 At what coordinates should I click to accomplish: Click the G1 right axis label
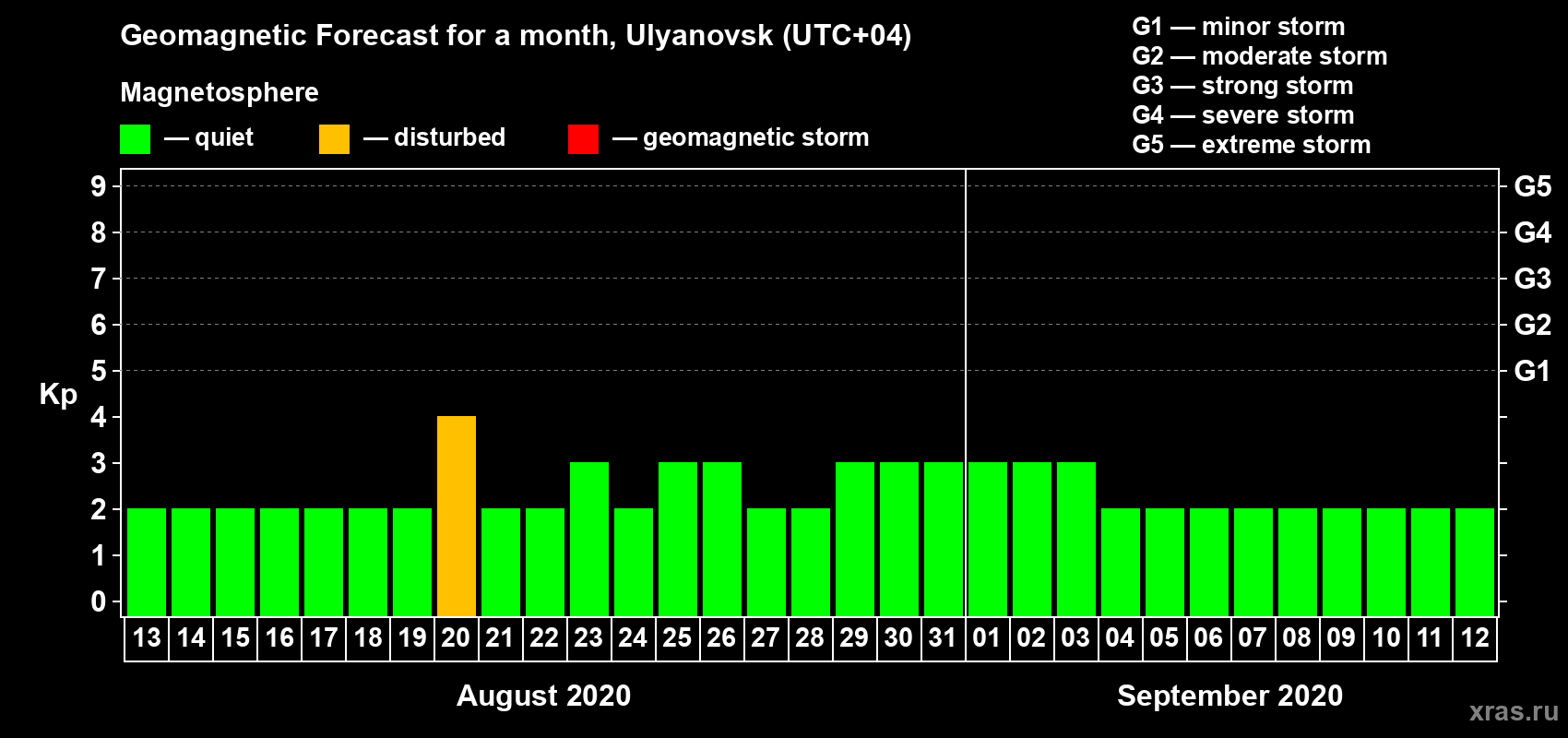(x=1533, y=371)
